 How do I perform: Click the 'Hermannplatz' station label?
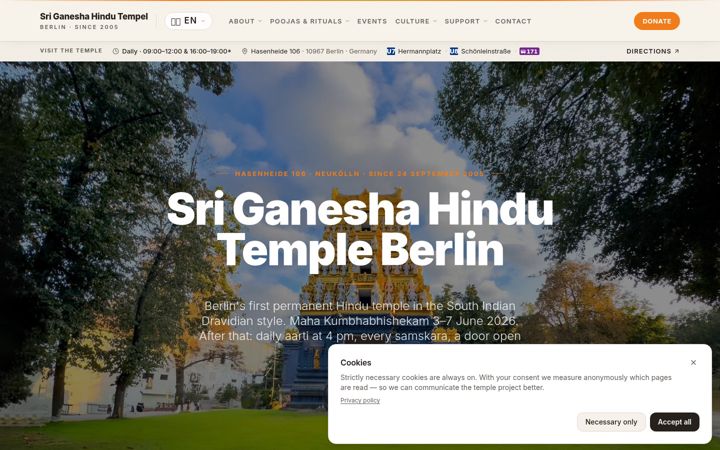[419, 51]
